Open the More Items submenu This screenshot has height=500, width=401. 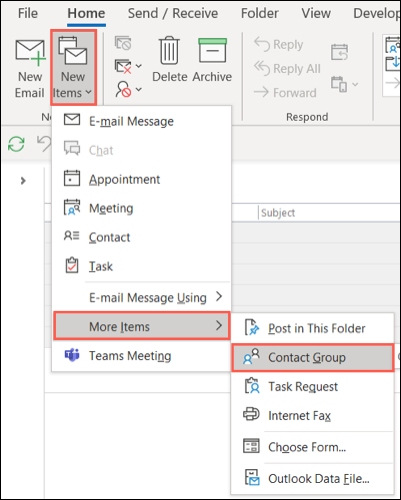coord(141,326)
